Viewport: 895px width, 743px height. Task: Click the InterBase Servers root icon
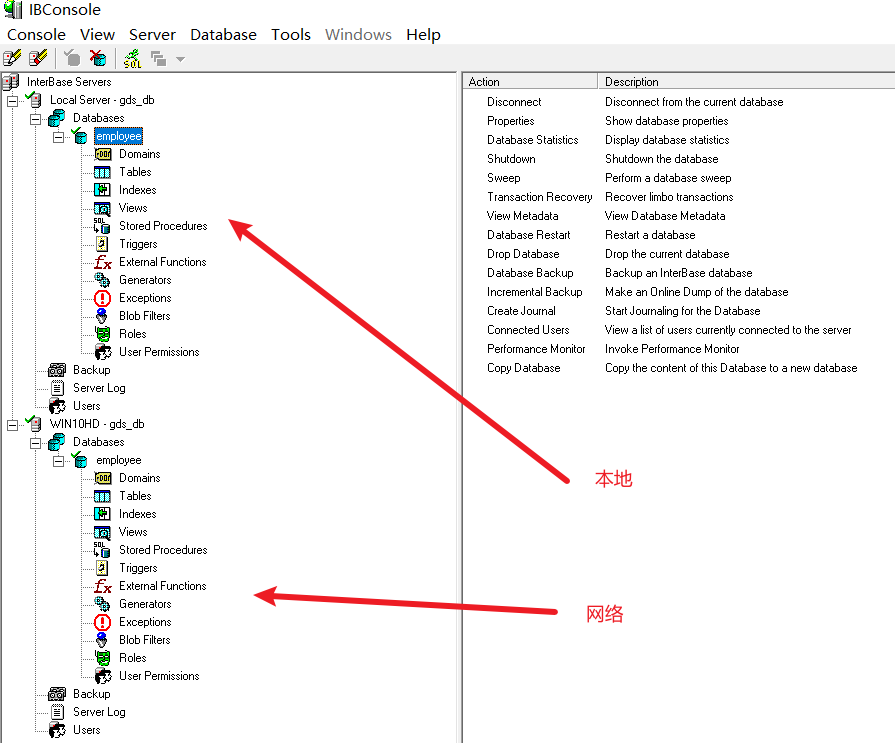pos(11,82)
